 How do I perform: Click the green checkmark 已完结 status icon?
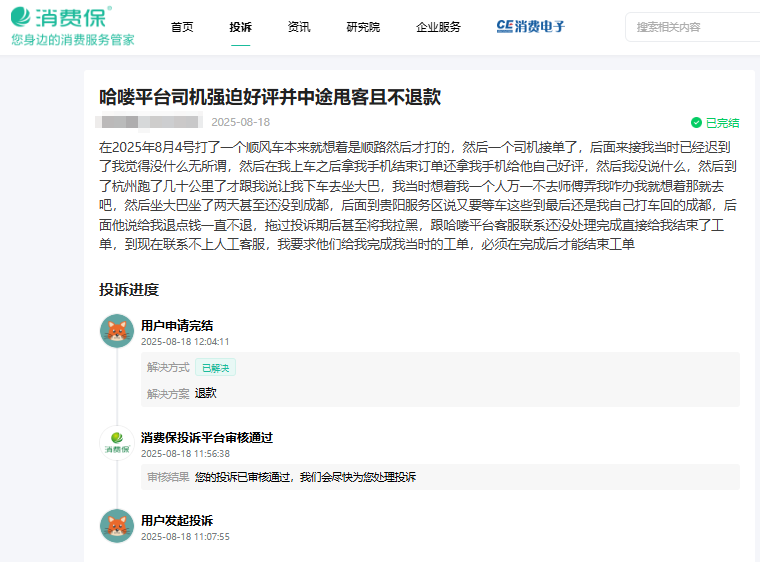tap(696, 123)
